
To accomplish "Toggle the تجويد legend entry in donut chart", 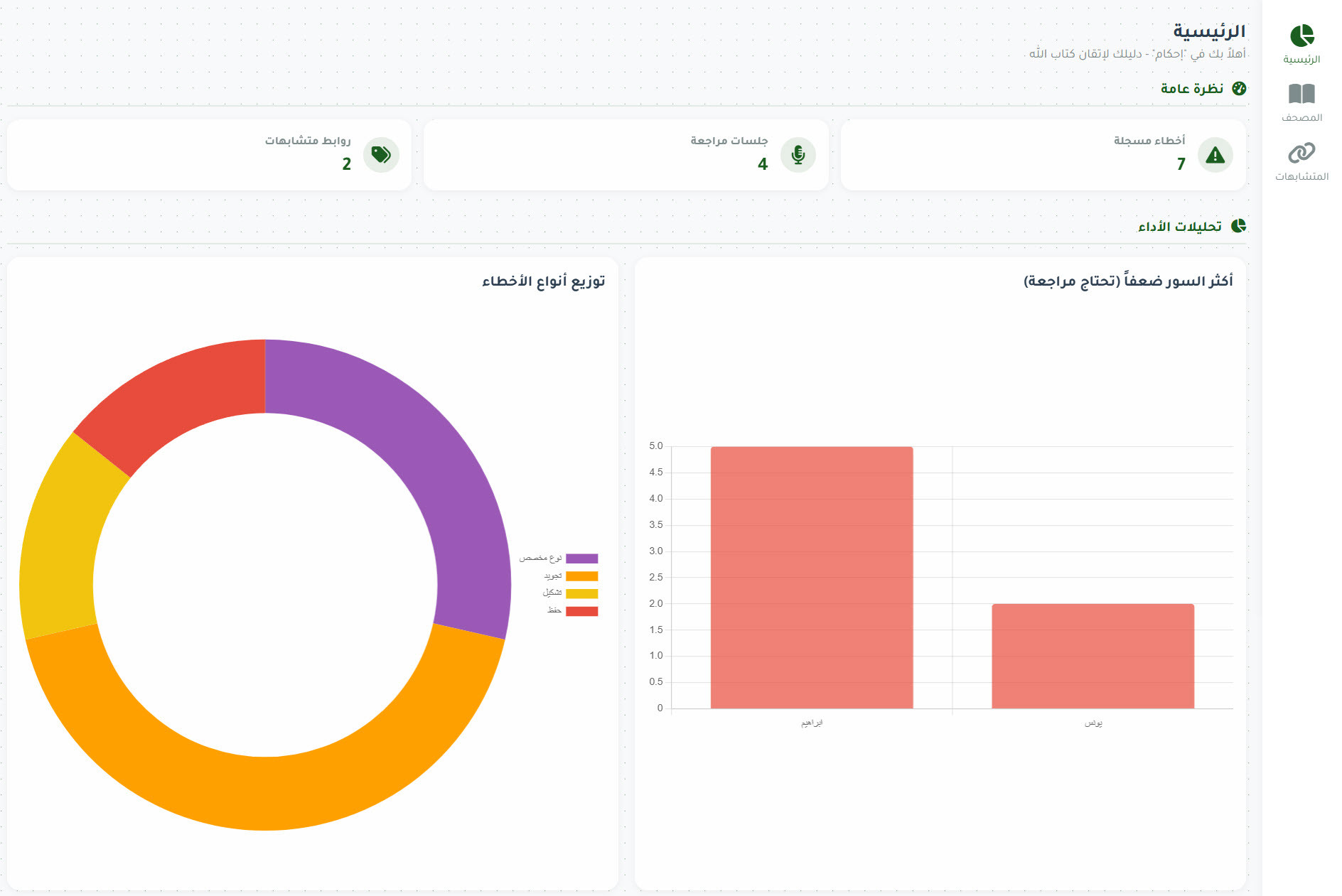I will pos(581,576).
